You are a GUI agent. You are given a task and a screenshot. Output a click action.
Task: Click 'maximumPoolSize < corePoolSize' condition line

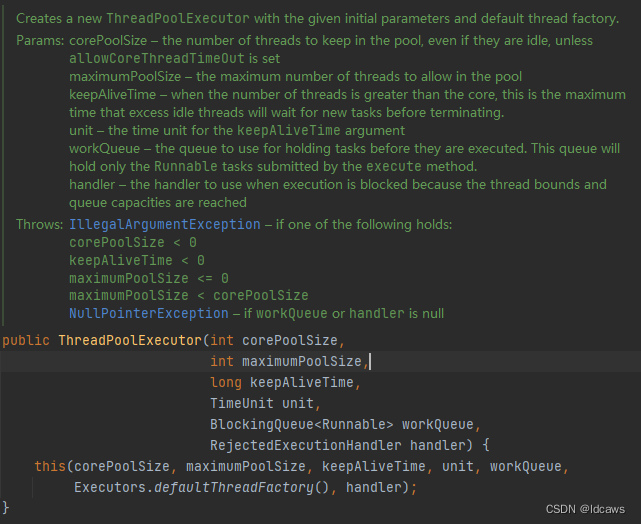tap(189, 296)
